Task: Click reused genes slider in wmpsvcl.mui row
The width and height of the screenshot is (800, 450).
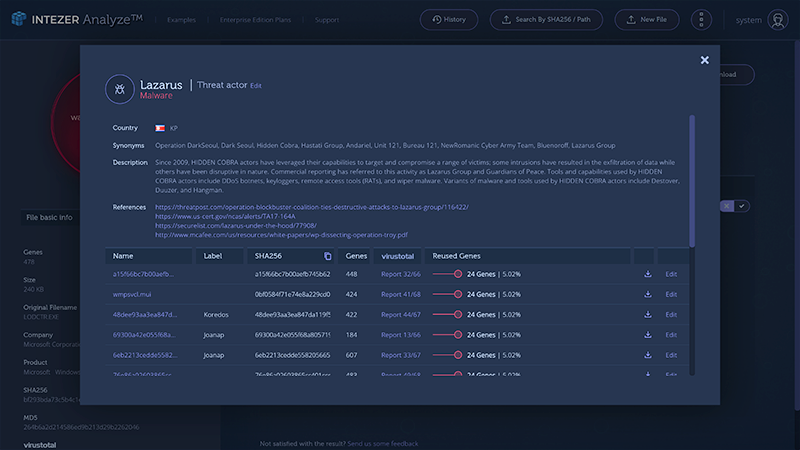Action: coord(447,294)
